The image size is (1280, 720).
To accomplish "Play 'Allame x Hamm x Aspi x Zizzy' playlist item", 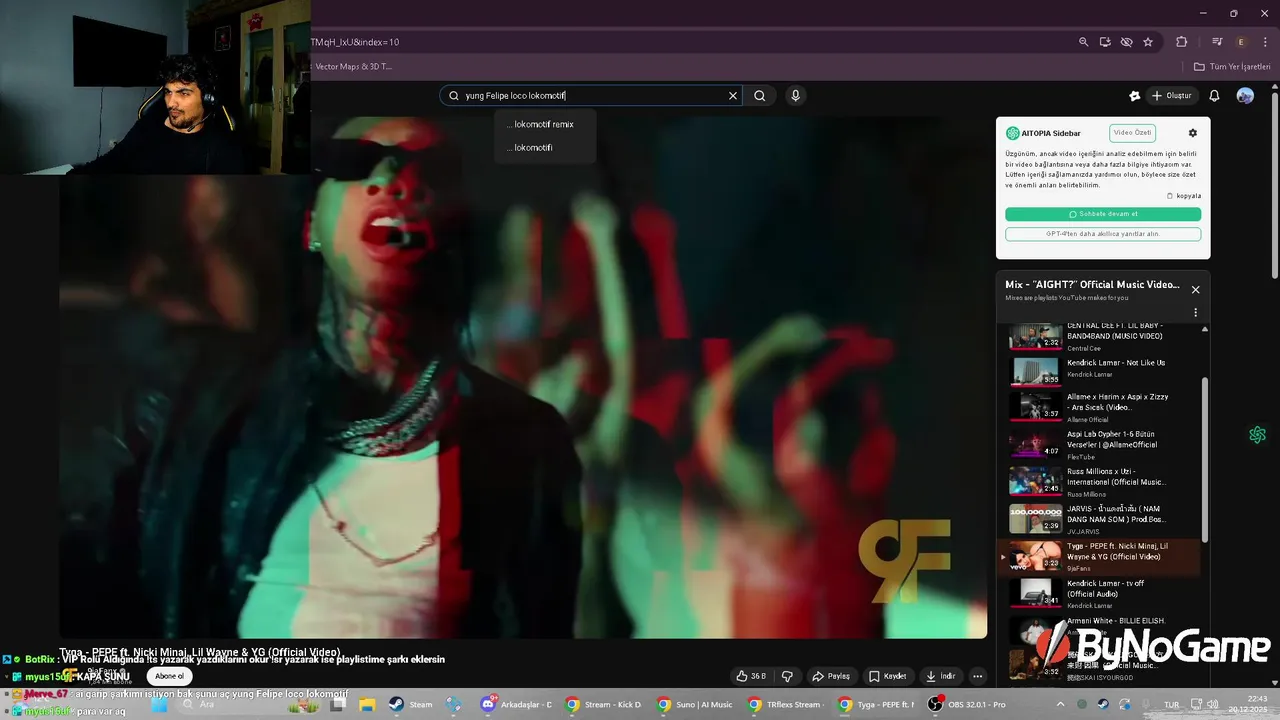I will pyautogui.click(x=1100, y=406).
